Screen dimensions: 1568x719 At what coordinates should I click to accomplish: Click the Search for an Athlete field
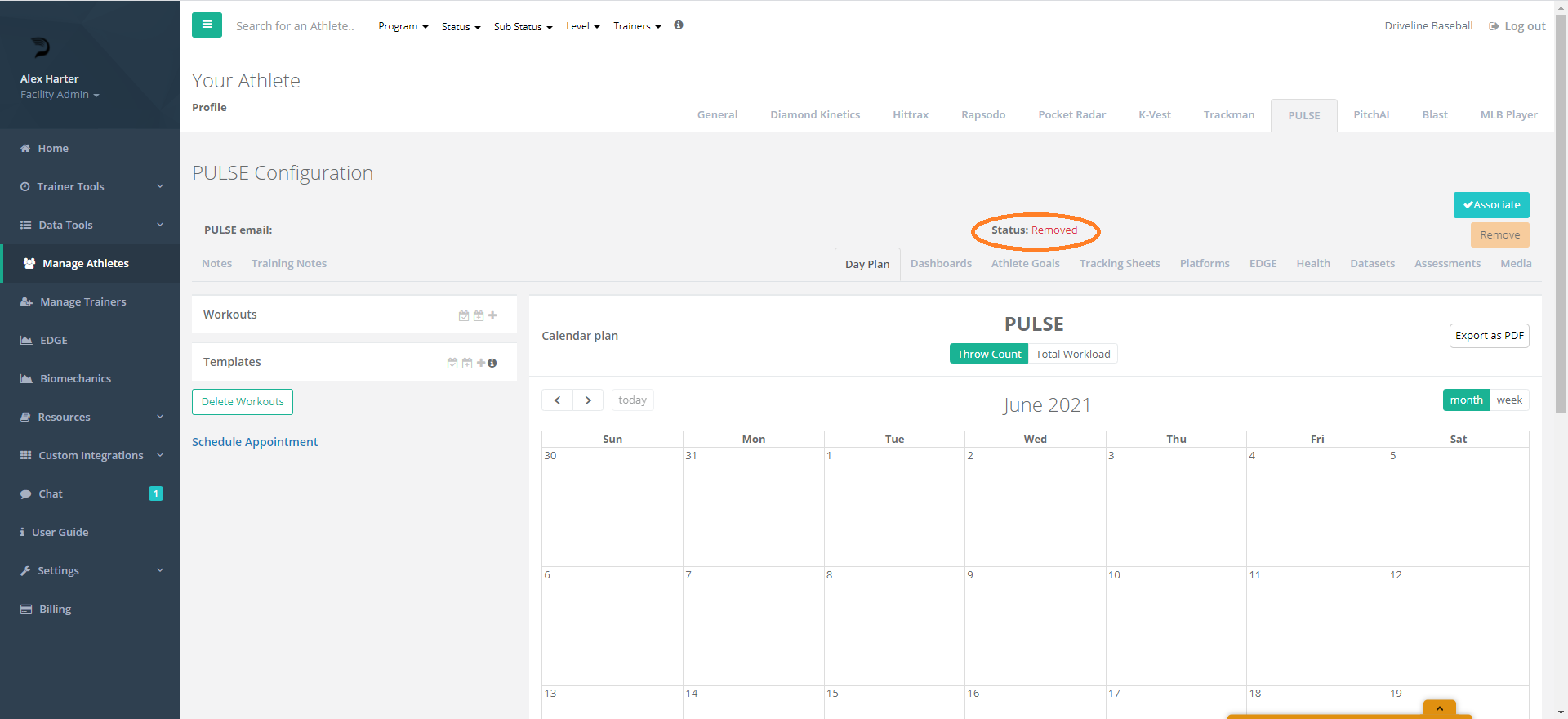click(x=295, y=26)
